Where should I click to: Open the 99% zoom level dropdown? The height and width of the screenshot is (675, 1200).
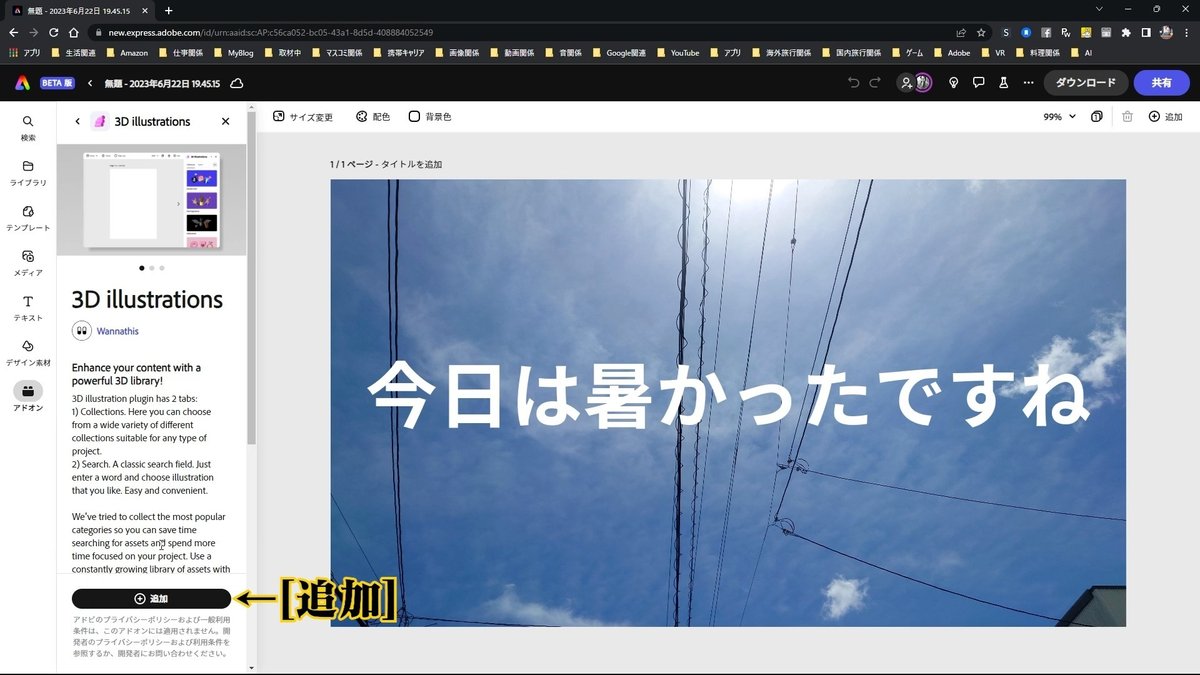pos(1059,116)
